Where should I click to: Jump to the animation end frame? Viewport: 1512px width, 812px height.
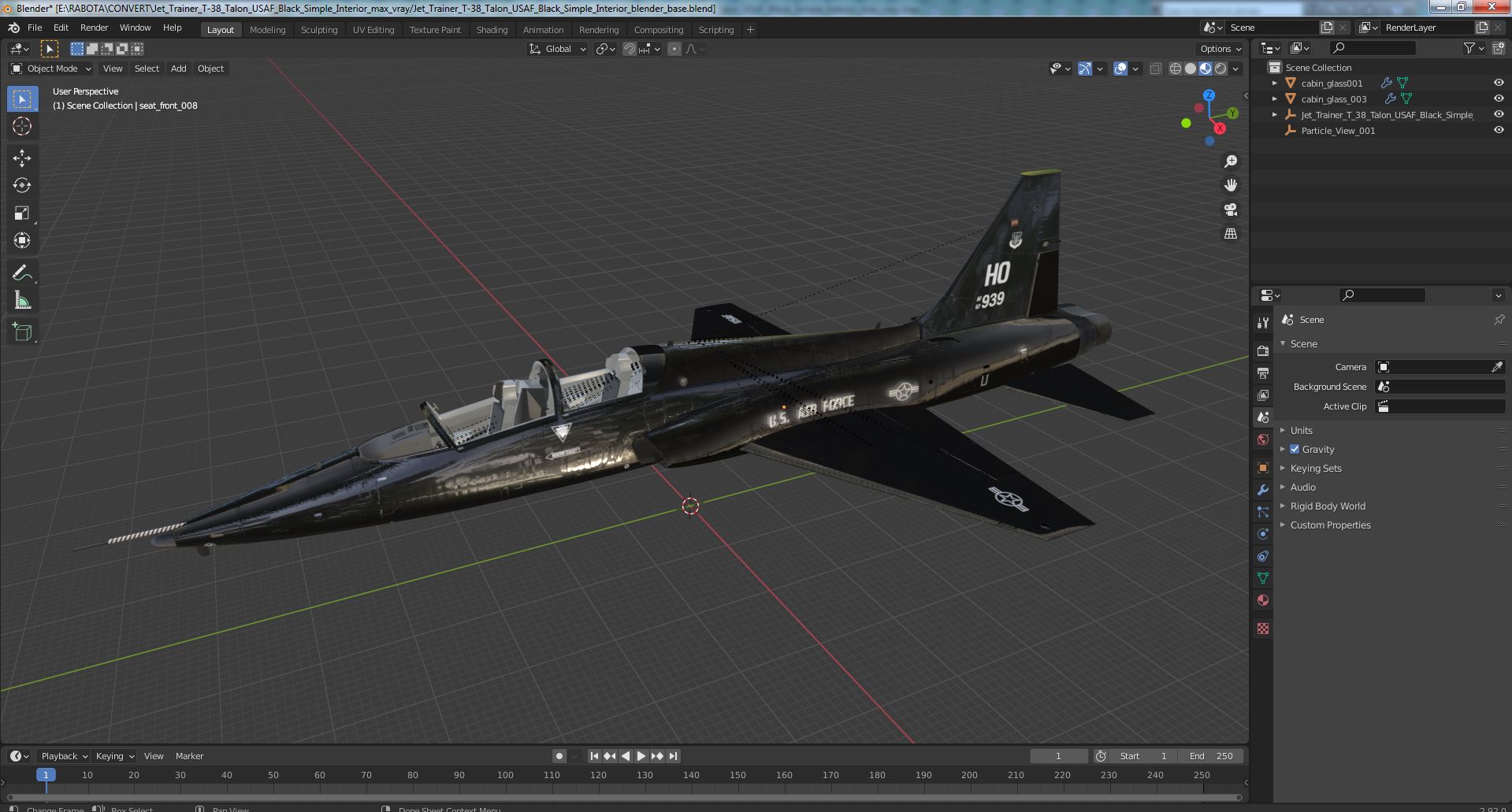(673, 756)
